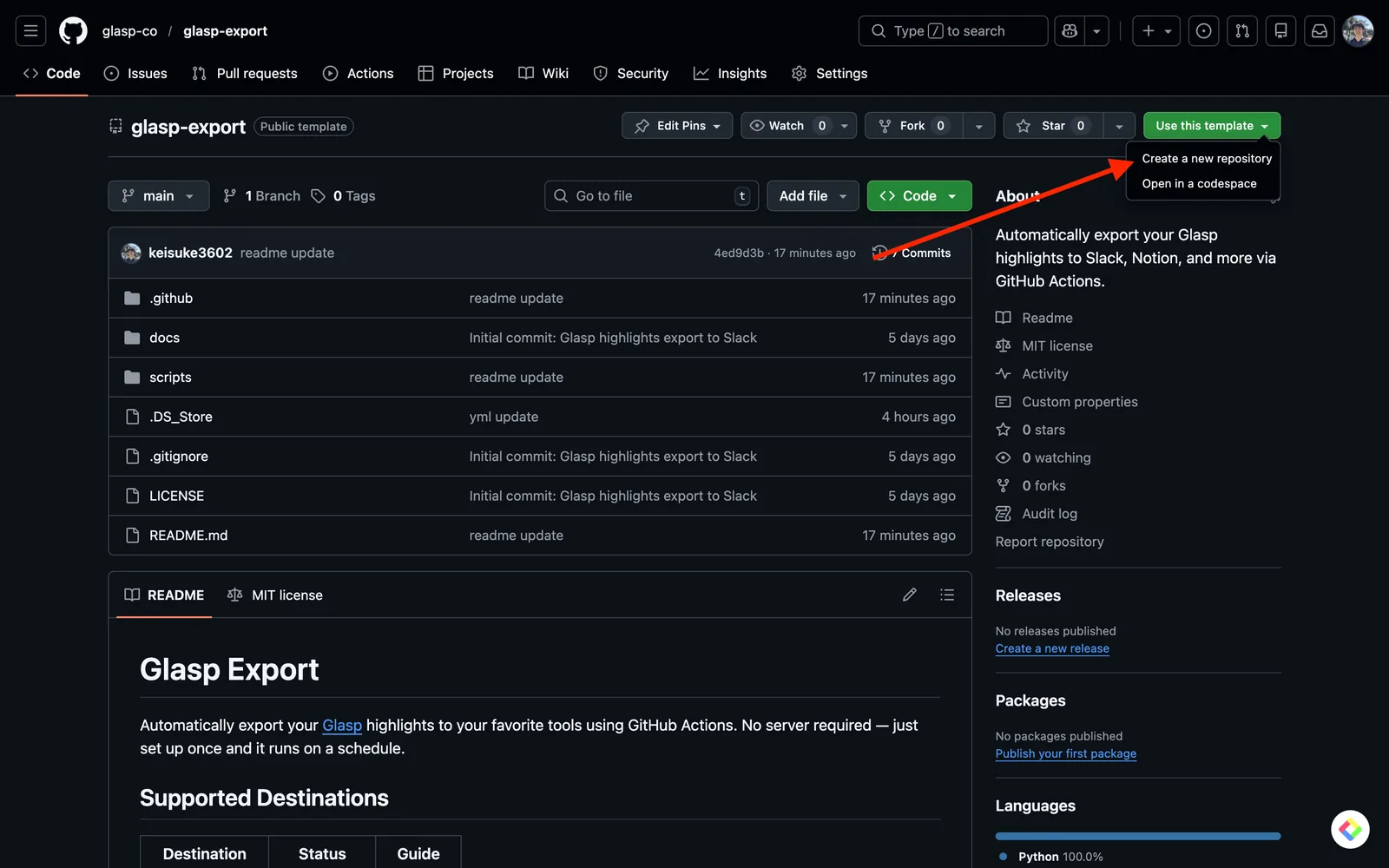Select the README tab
The height and width of the screenshot is (868, 1389).
click(x=164, y=595)
